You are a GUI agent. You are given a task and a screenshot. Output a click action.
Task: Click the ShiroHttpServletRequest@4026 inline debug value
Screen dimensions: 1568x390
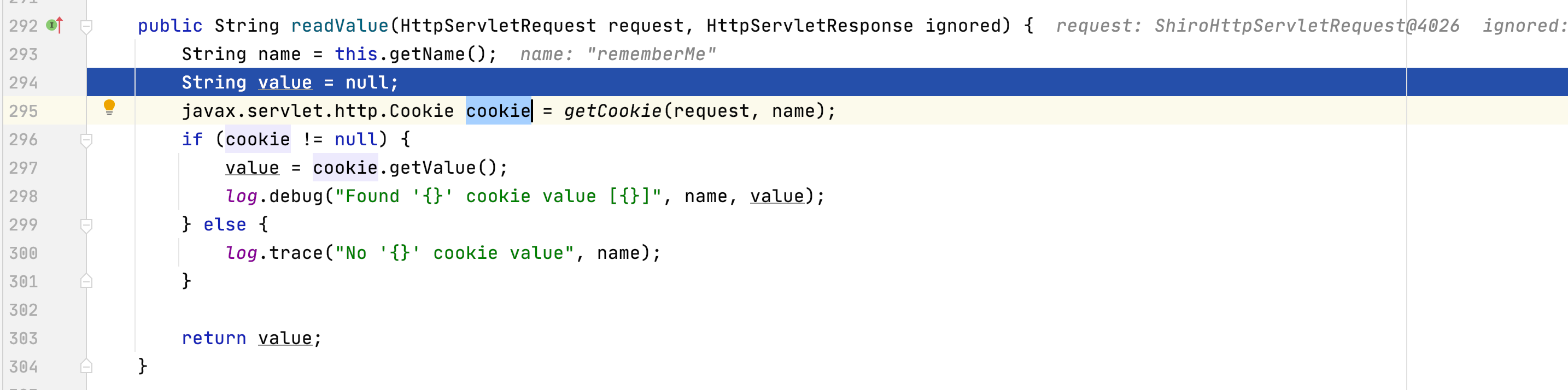click(x=1306, y=26)
